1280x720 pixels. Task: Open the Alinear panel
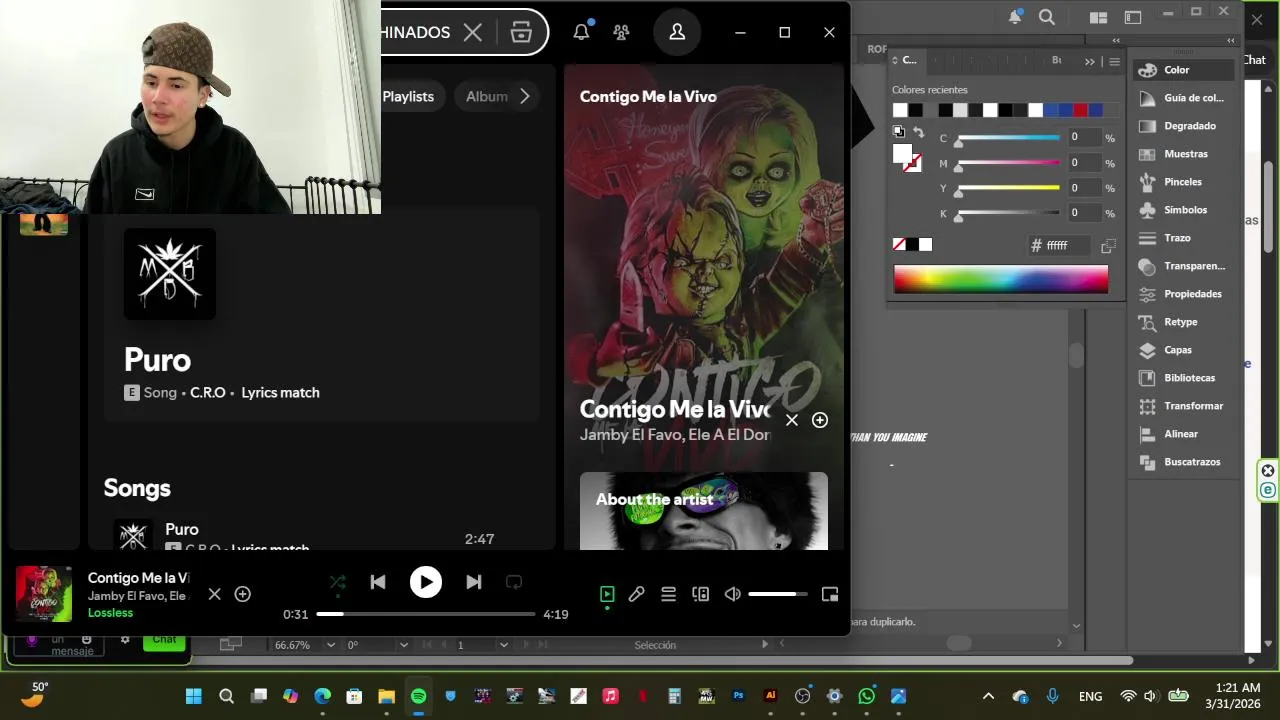(x=1182, y=434)
